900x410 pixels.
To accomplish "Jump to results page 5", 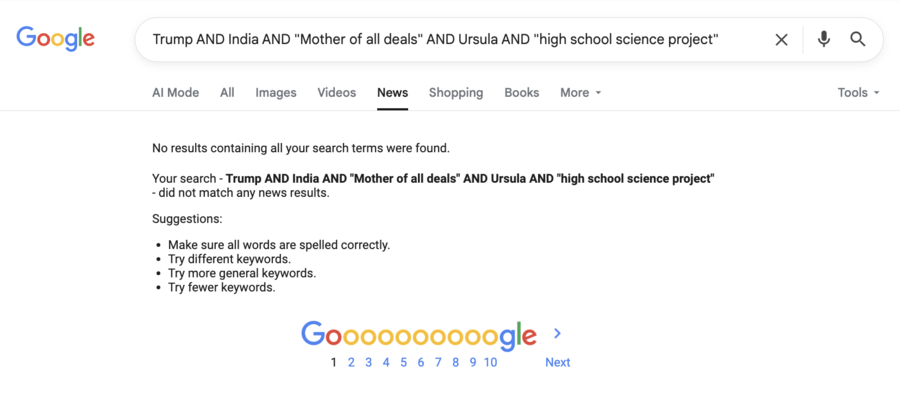I will click(404, 363).
